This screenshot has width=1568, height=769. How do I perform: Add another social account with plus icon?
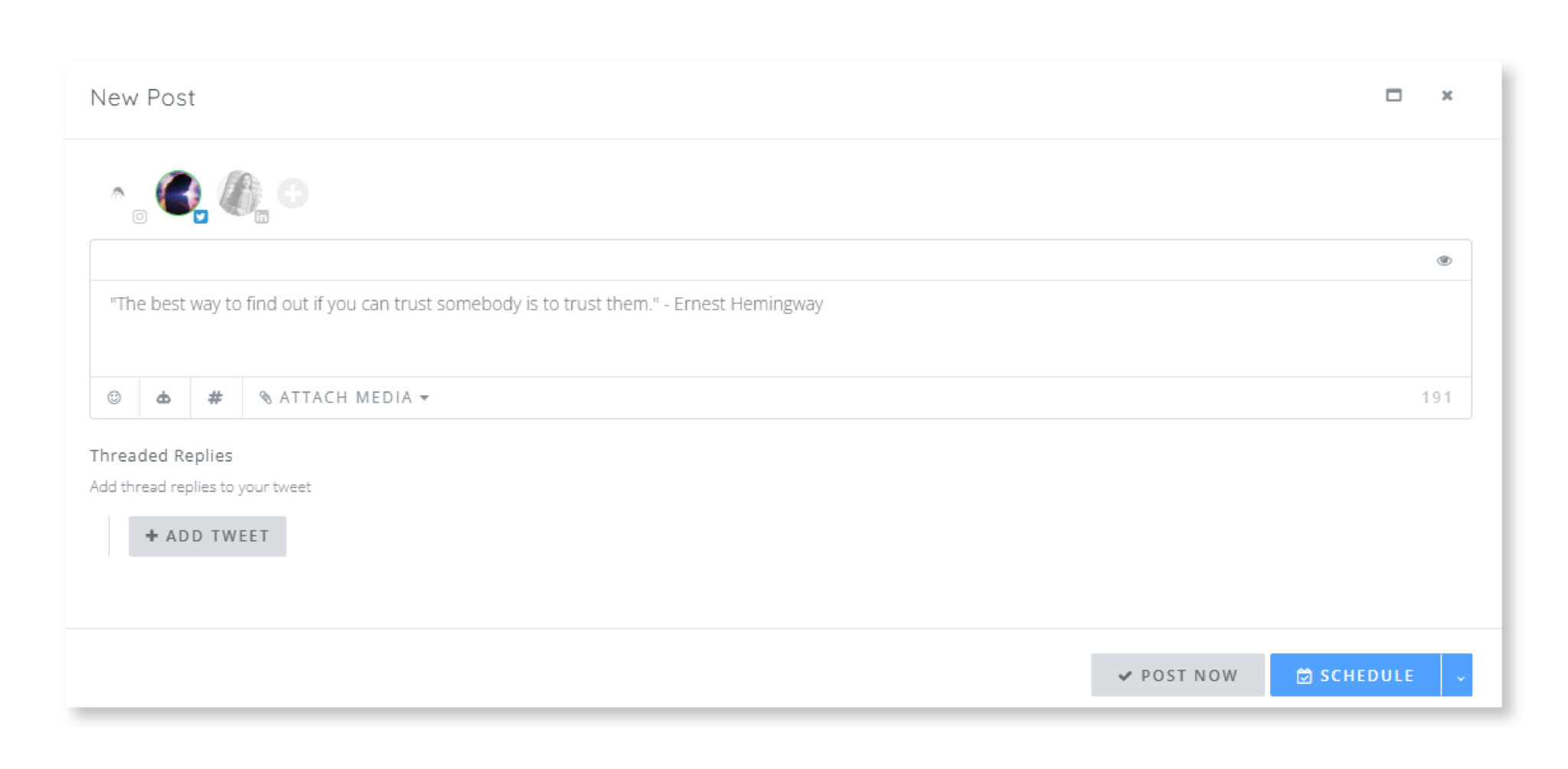pyautogui.click(x=292, y=193)
